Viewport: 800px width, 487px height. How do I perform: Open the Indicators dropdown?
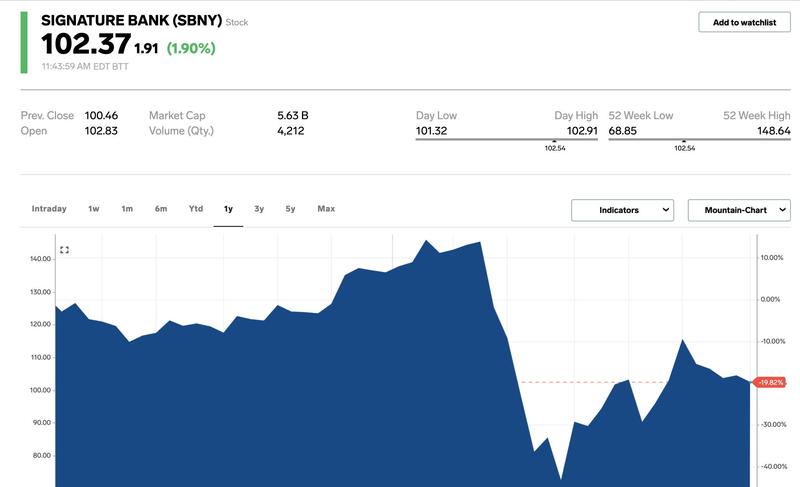[622, 210]
